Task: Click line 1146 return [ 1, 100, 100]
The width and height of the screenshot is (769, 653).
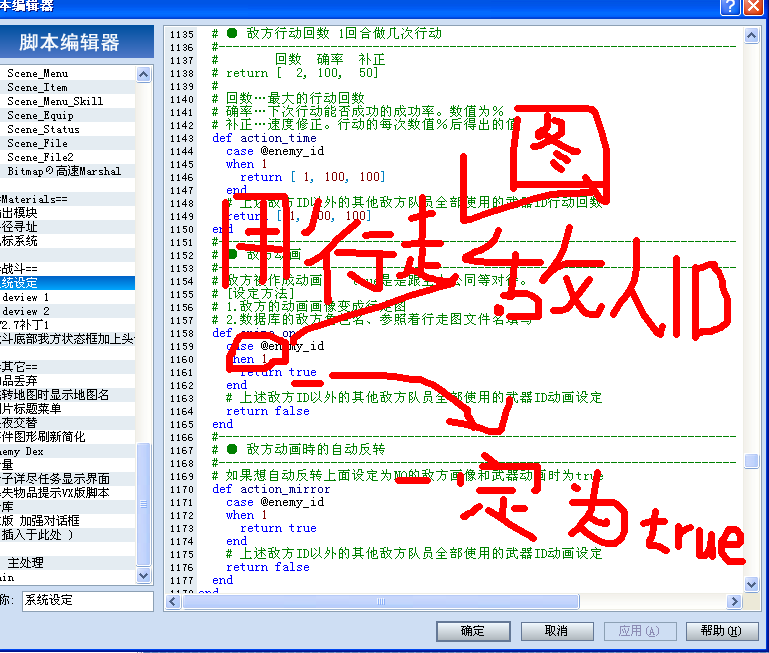Action: pyautogui.click(x=313, y=177)
